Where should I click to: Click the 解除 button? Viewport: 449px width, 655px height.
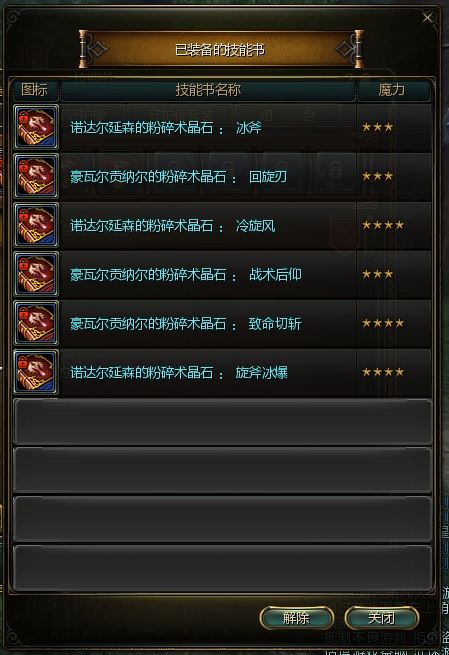coord(297,618)
